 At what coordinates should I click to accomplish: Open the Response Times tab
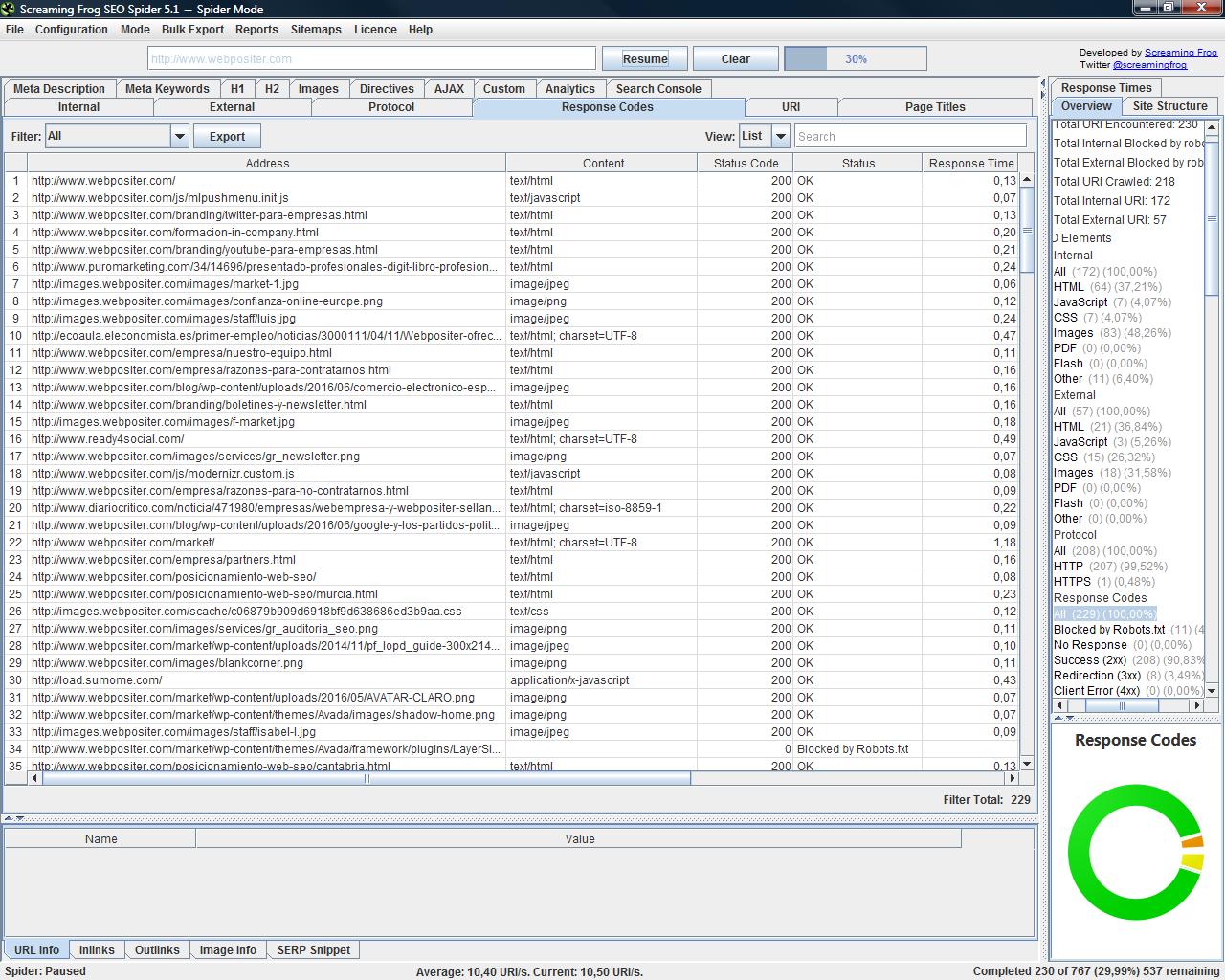(1106, 87)
